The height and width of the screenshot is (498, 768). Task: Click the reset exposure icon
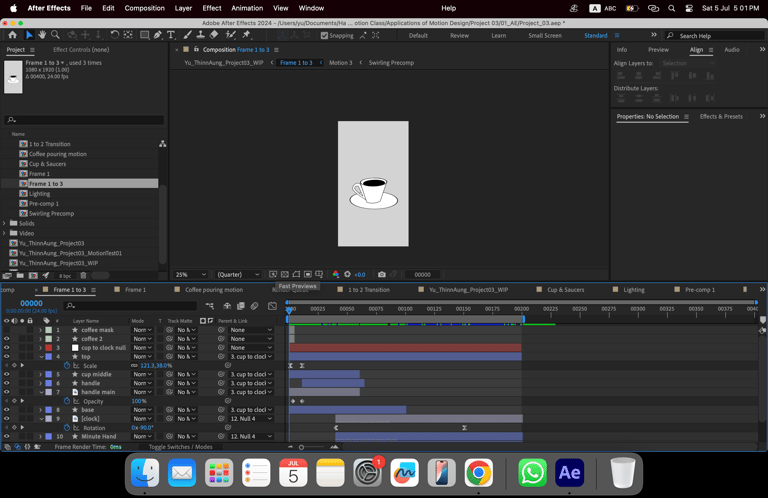(x=347, y=275)
